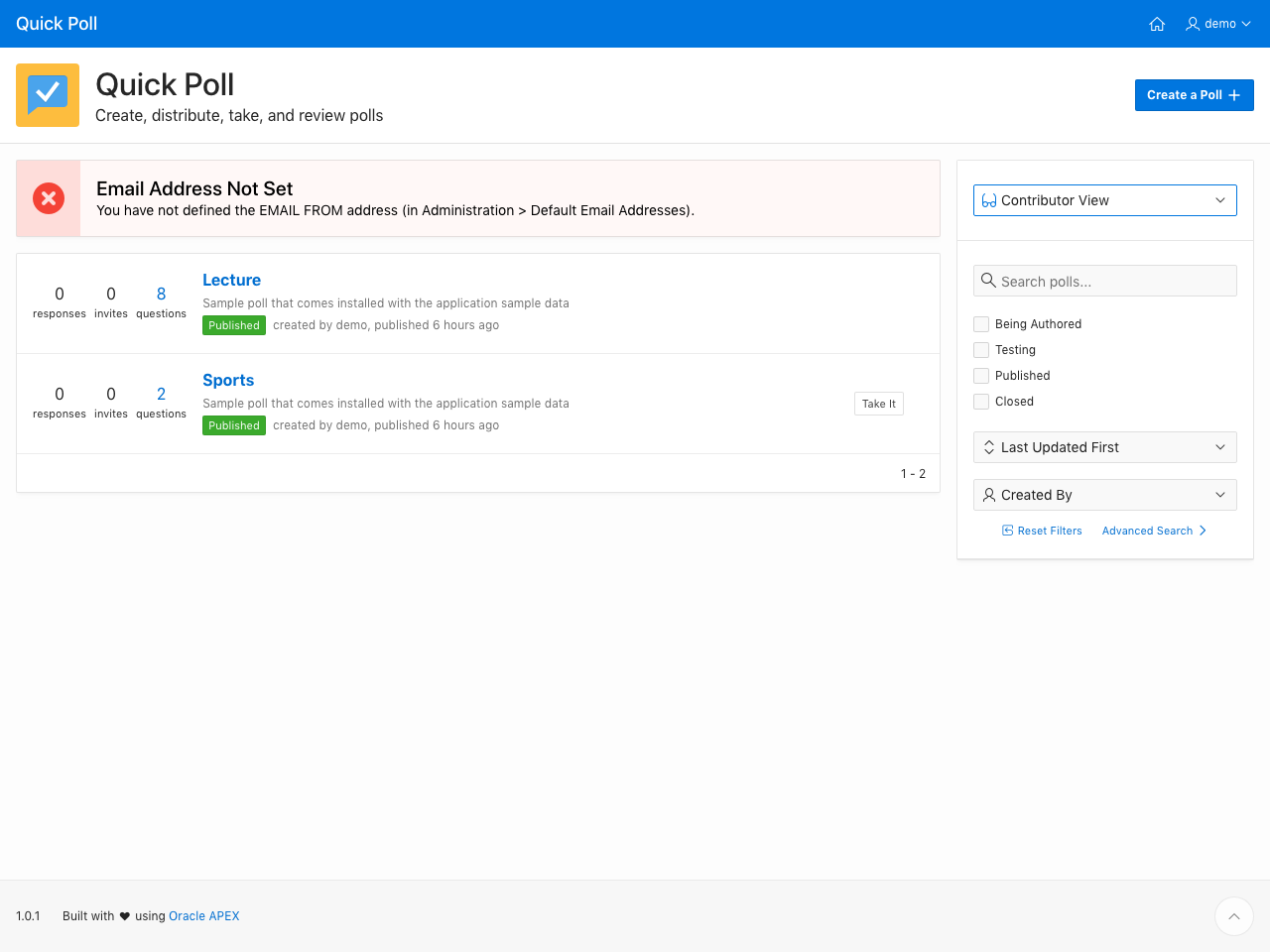Click the Quick Poll title in the top bar
This screenshot has width=1270, height=952.
pos(57,24)
